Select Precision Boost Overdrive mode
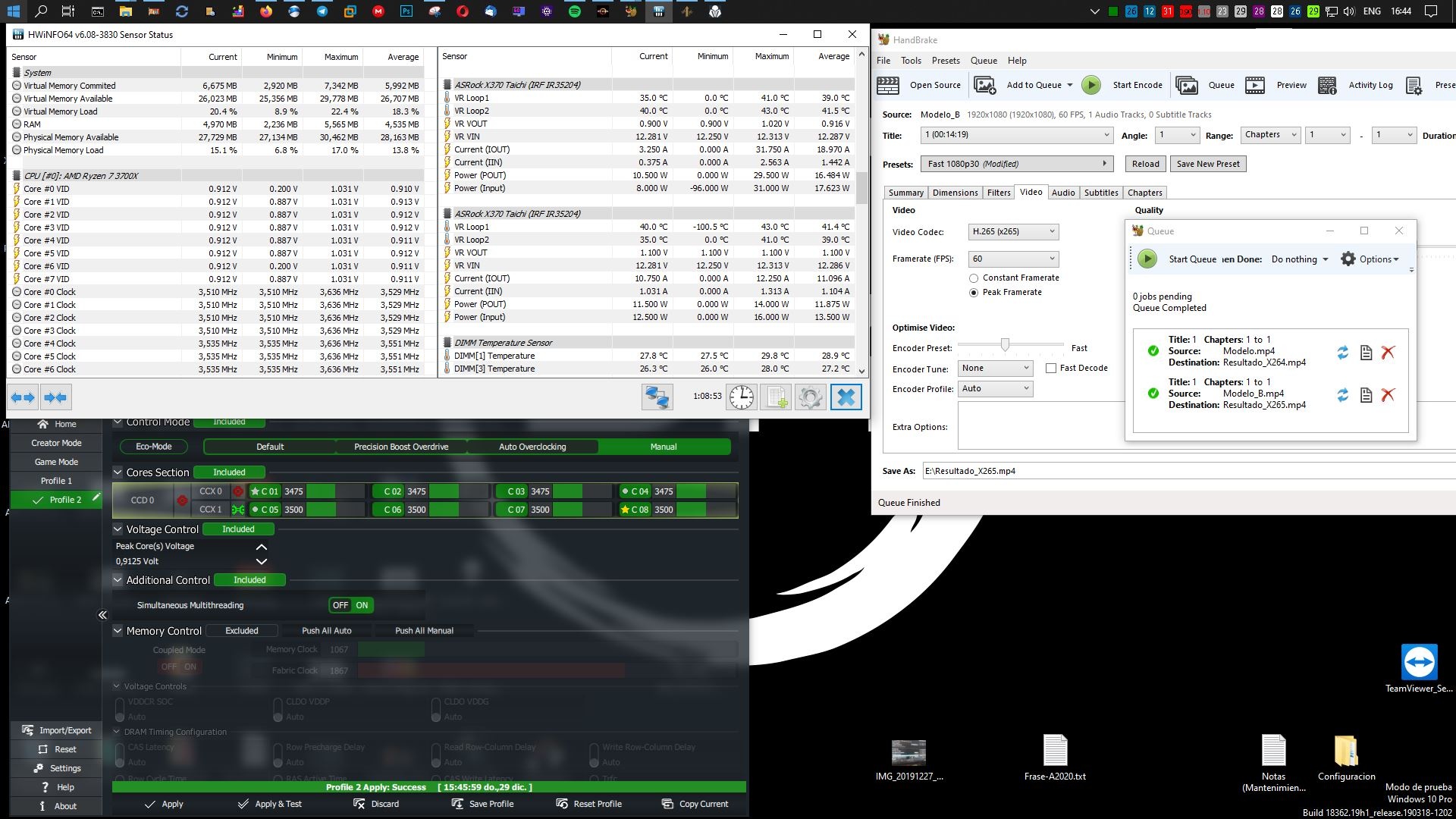 [401, 447]
